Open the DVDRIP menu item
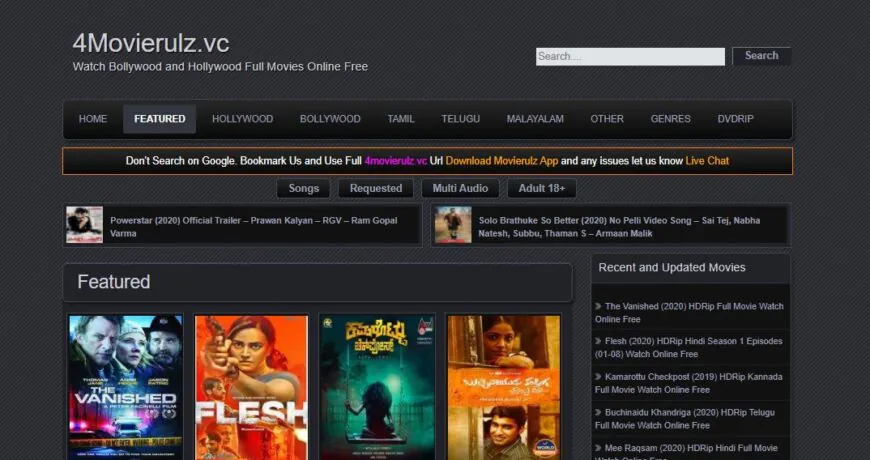This screenshot has width=870, height=460. (736, 119)
